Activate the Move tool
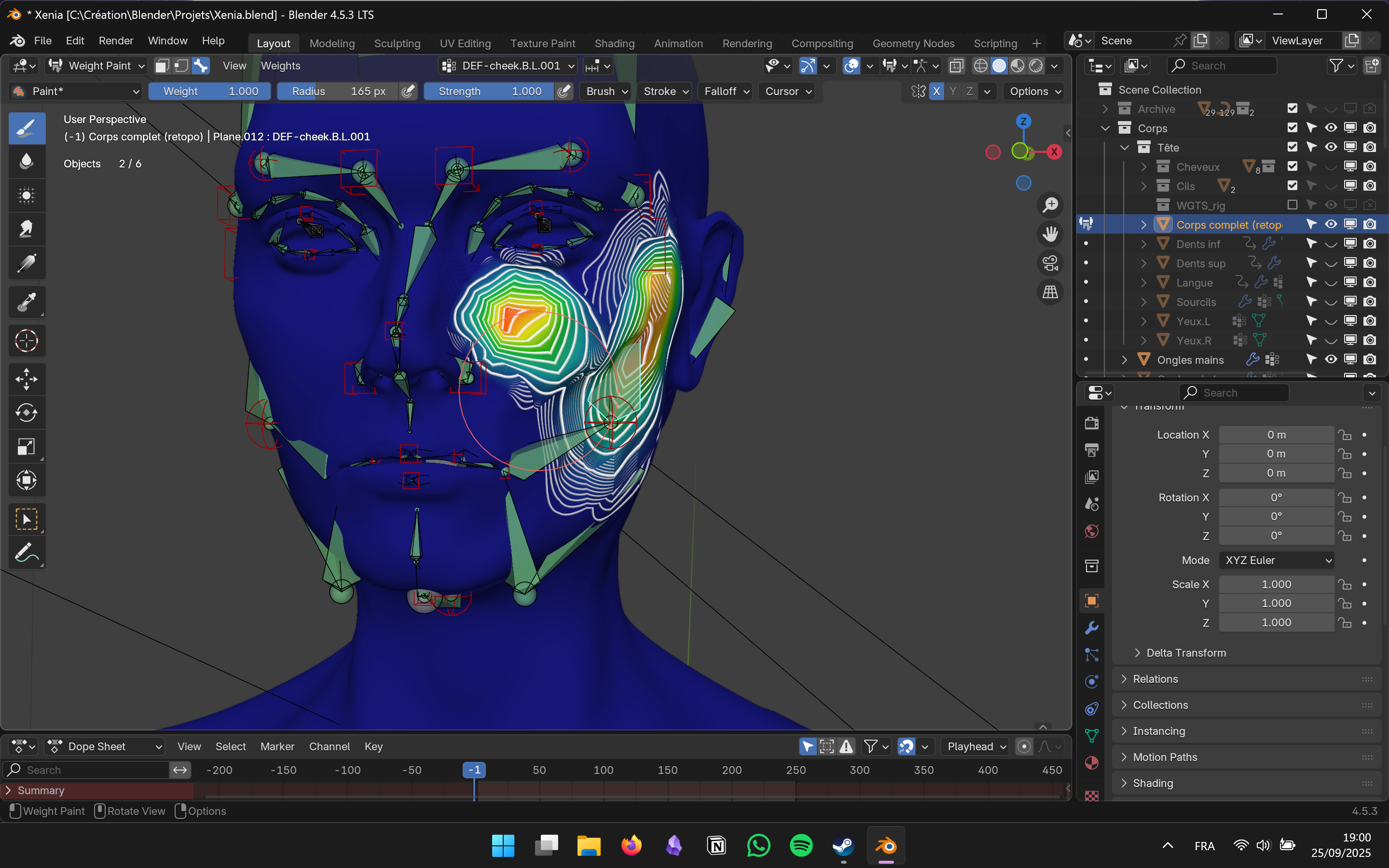 coord(27,379)
